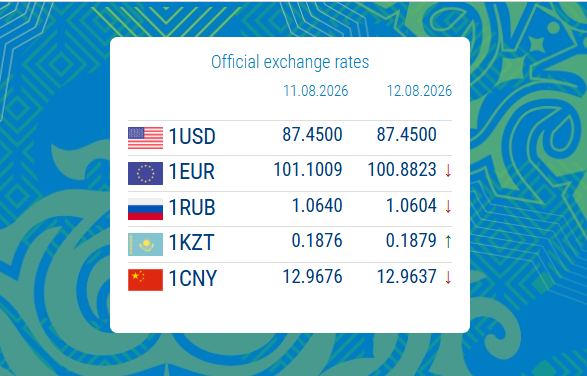
Task: Click the 1CNY currency label
Action: [x=193, y=279]
